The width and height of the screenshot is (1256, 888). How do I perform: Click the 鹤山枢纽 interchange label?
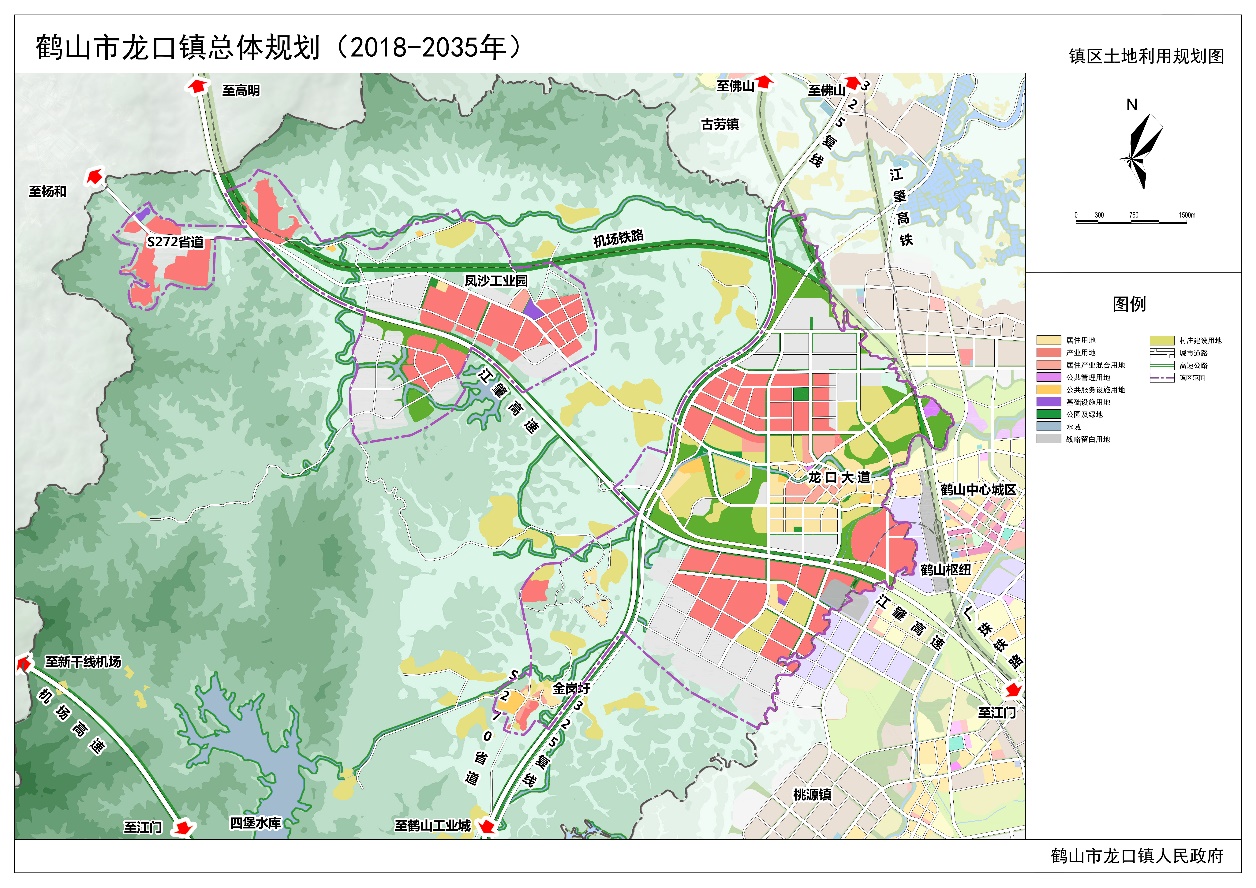pyautogui.click(x=945, y=569)
